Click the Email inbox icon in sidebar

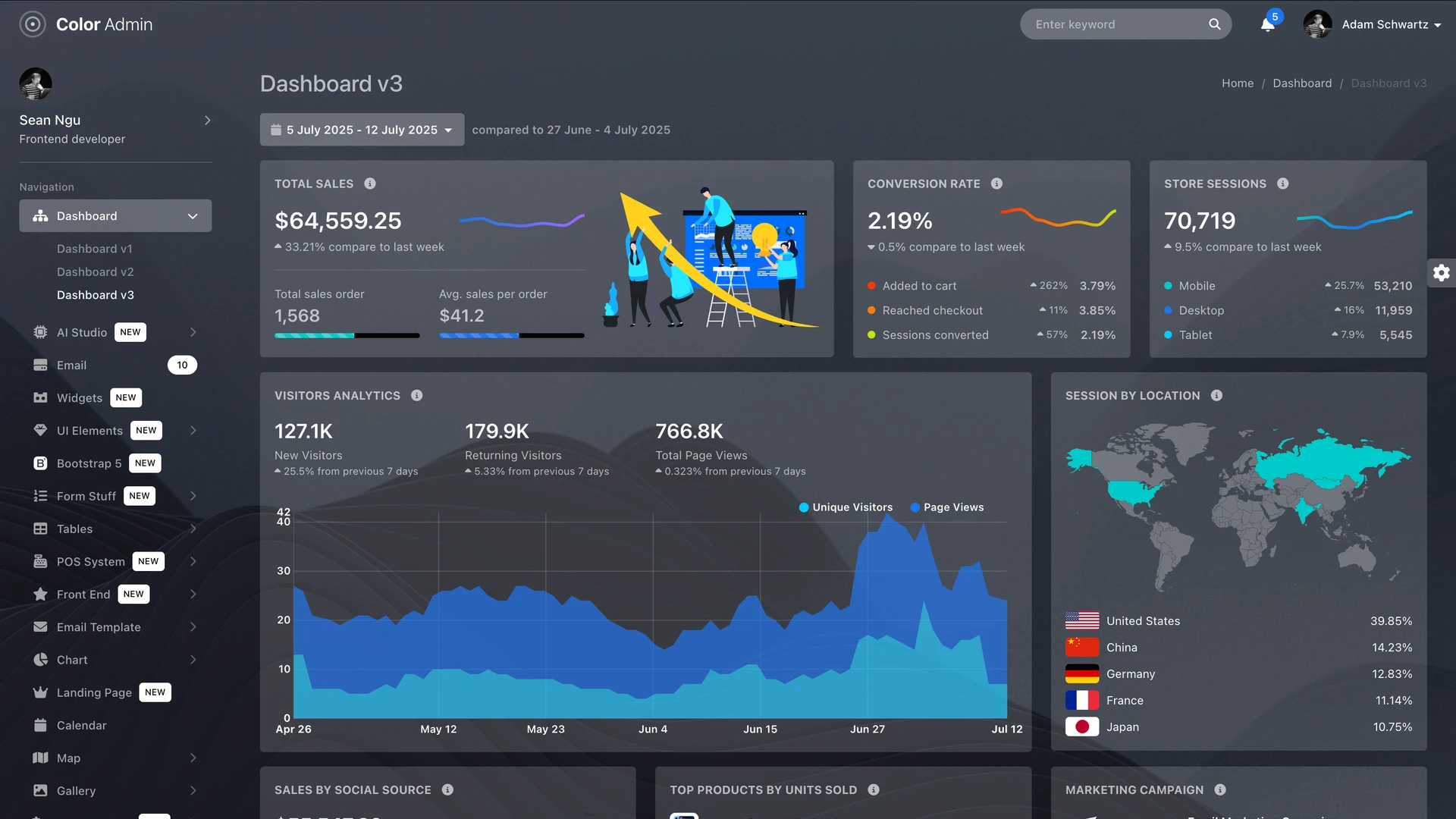coord(40,365)
